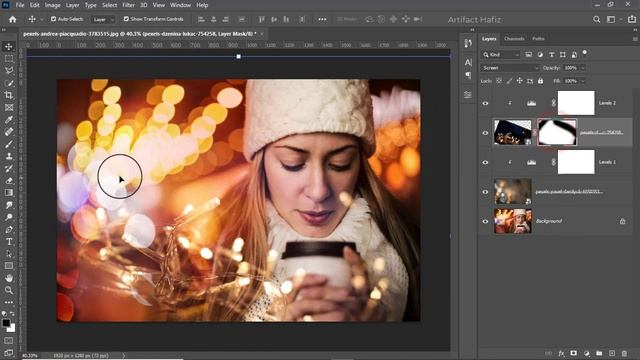This screenshot has height=360, width=640.
Task: Toggle Show Transform Controls checkbox
Action: (126, 19)
